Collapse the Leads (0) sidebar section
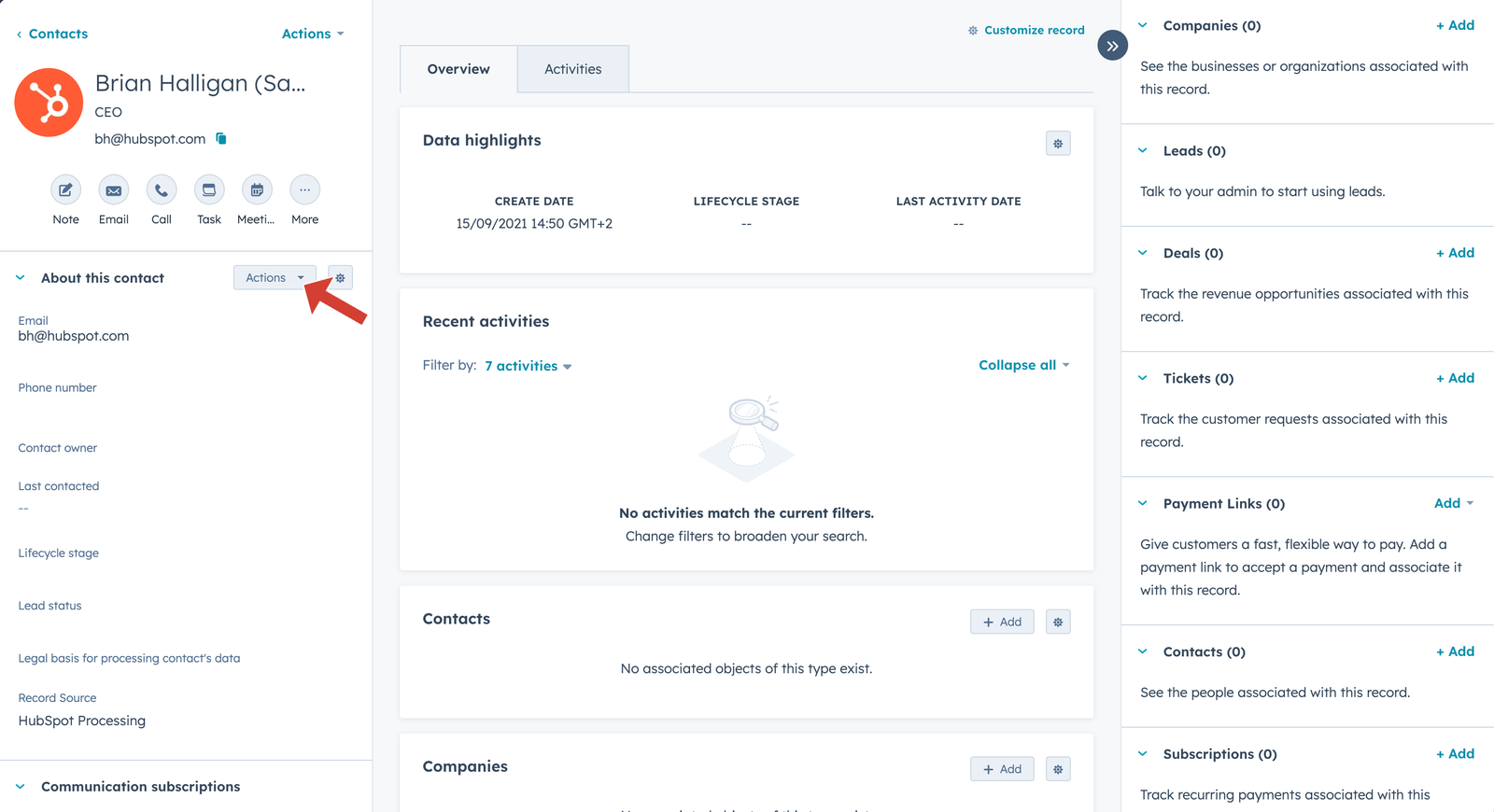 [x=1143, y=150]
